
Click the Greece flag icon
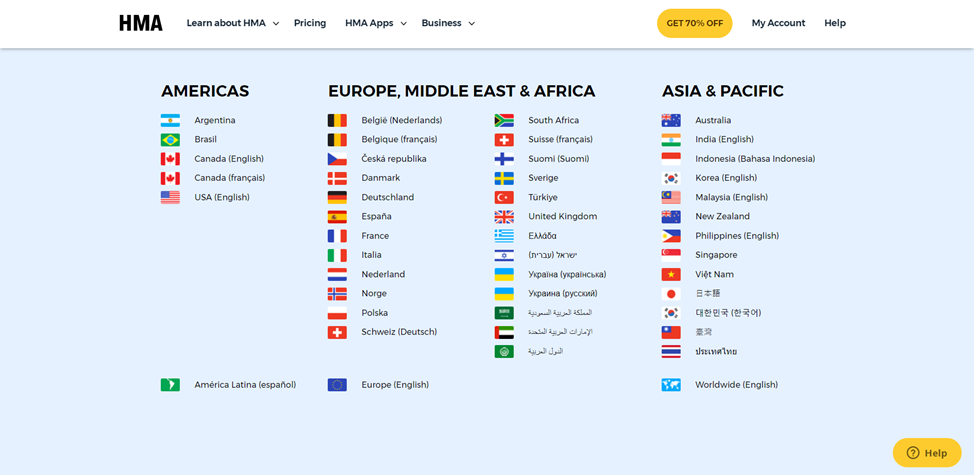(504, 236)
